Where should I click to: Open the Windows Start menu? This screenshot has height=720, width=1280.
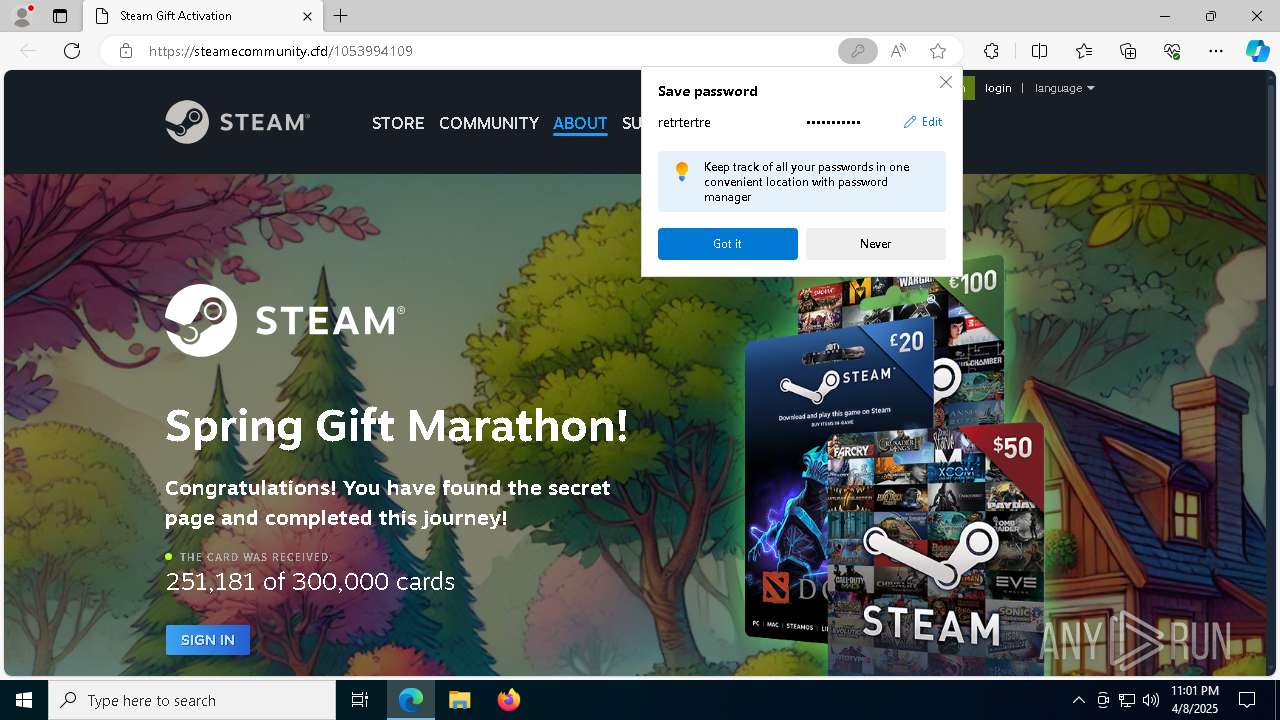(x=24, y=700)
